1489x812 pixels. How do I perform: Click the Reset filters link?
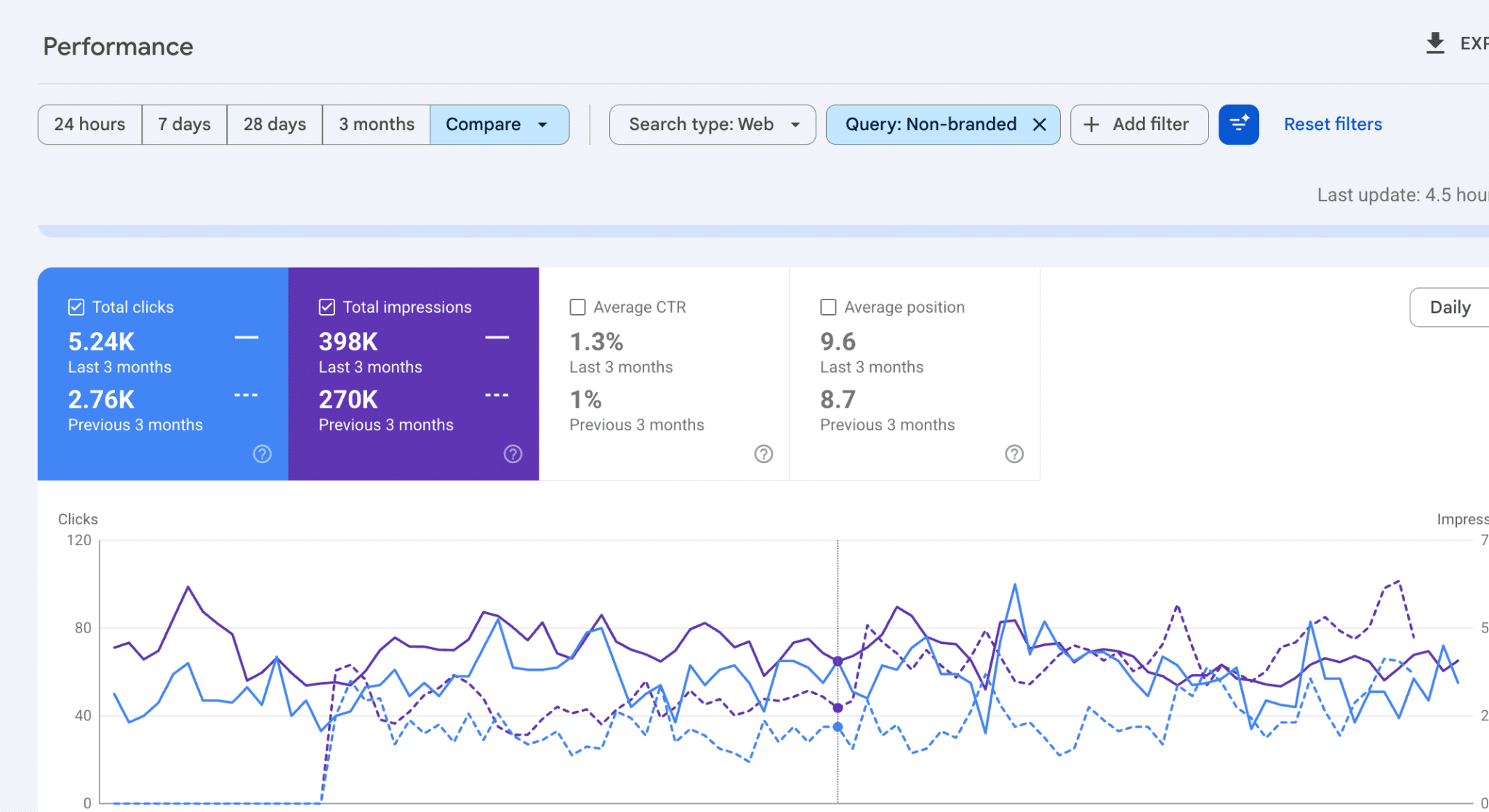[x=1333, y=124]
